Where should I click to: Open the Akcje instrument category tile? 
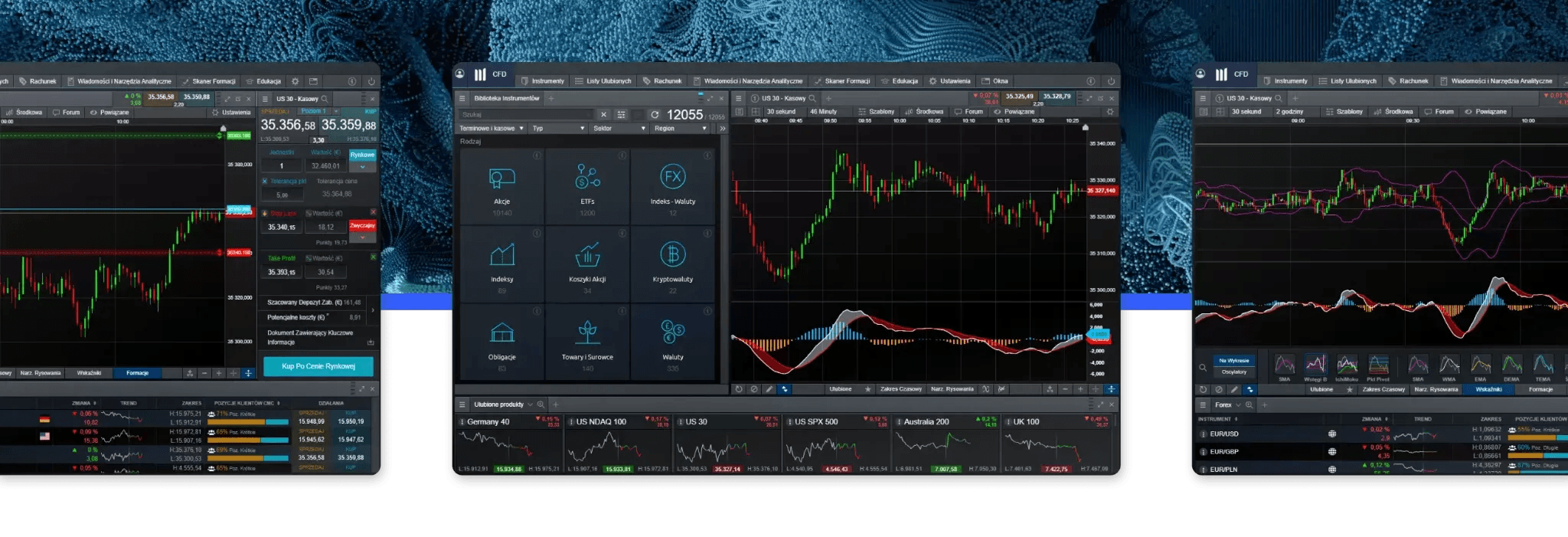tap(501, 186)
